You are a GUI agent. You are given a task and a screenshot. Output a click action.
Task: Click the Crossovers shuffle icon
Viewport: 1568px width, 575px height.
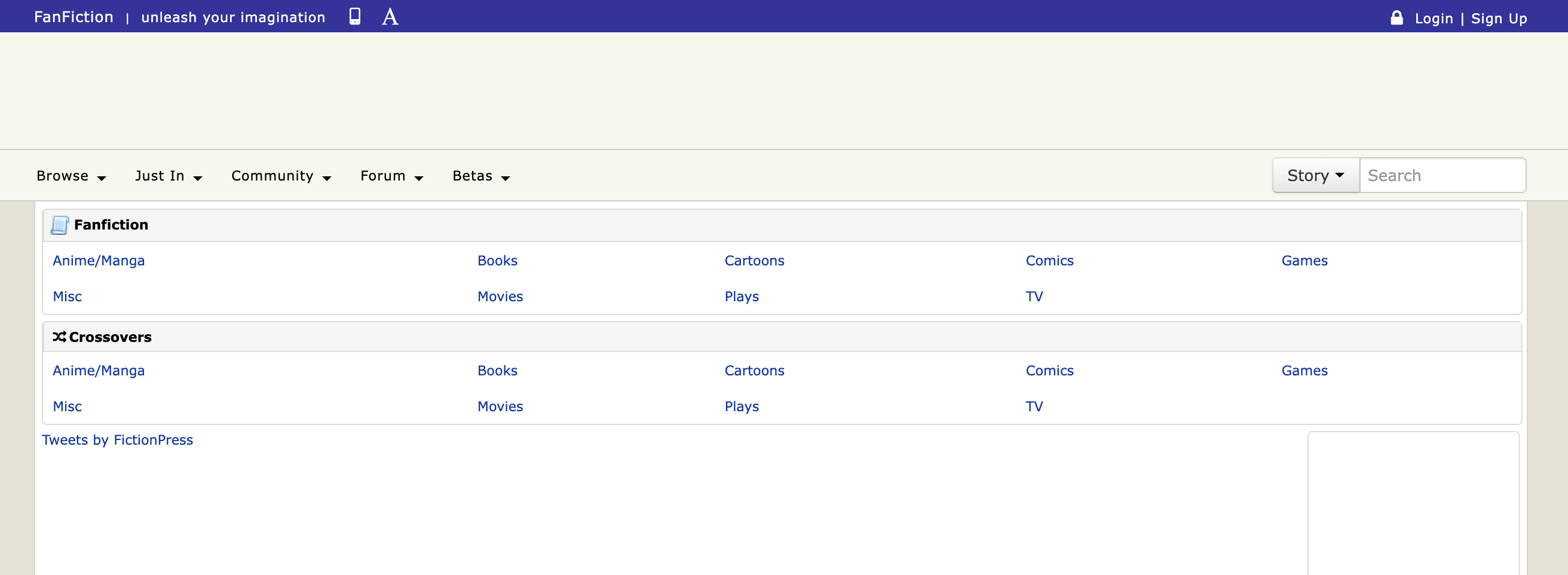[59, 337]
